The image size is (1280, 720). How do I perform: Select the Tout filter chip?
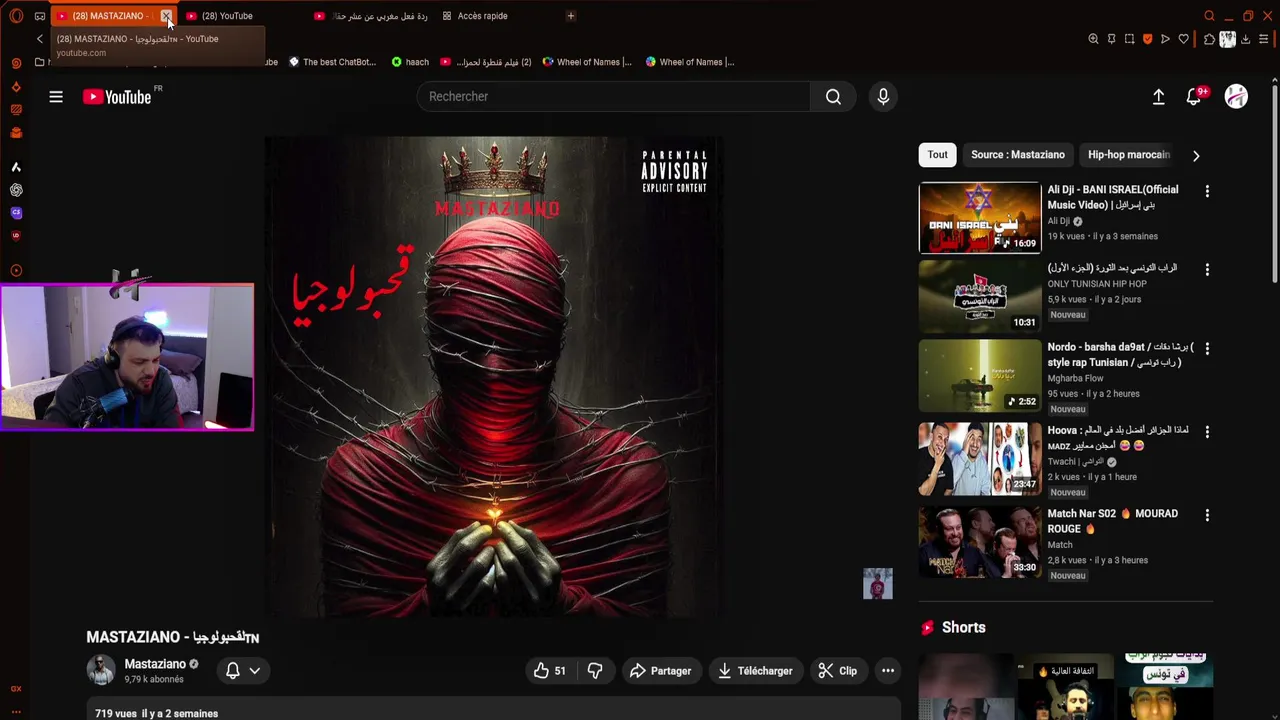tap(937, 155)
